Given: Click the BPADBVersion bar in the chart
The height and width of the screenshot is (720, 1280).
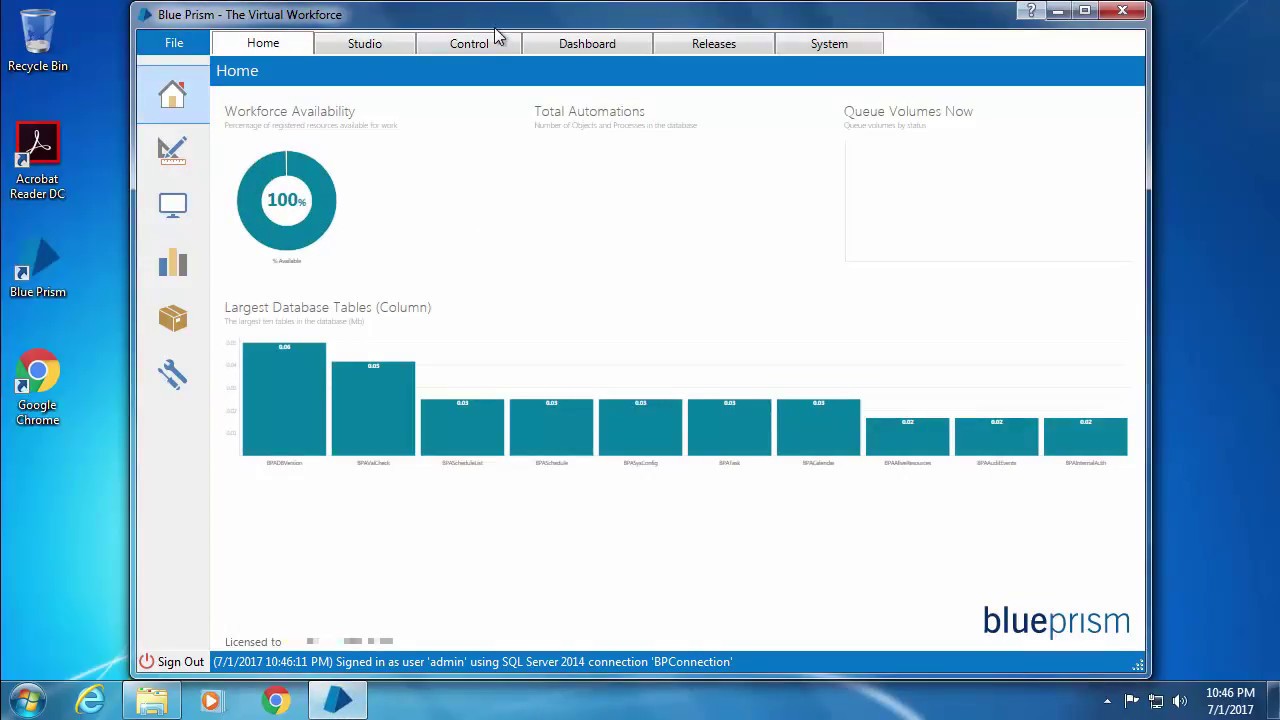Looking at the screenshot, I should (284, 399).
